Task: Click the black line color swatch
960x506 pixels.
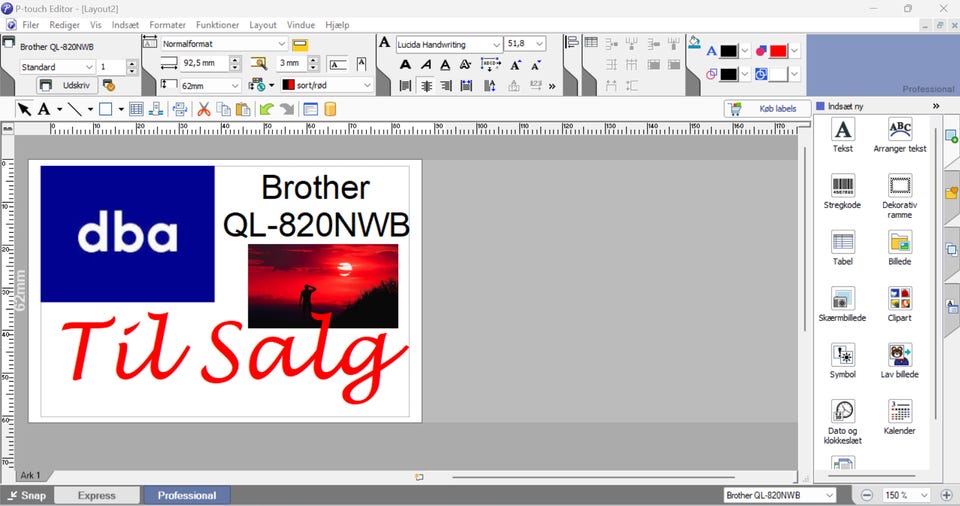Action: pyautogui.click(x=729, y=74)
